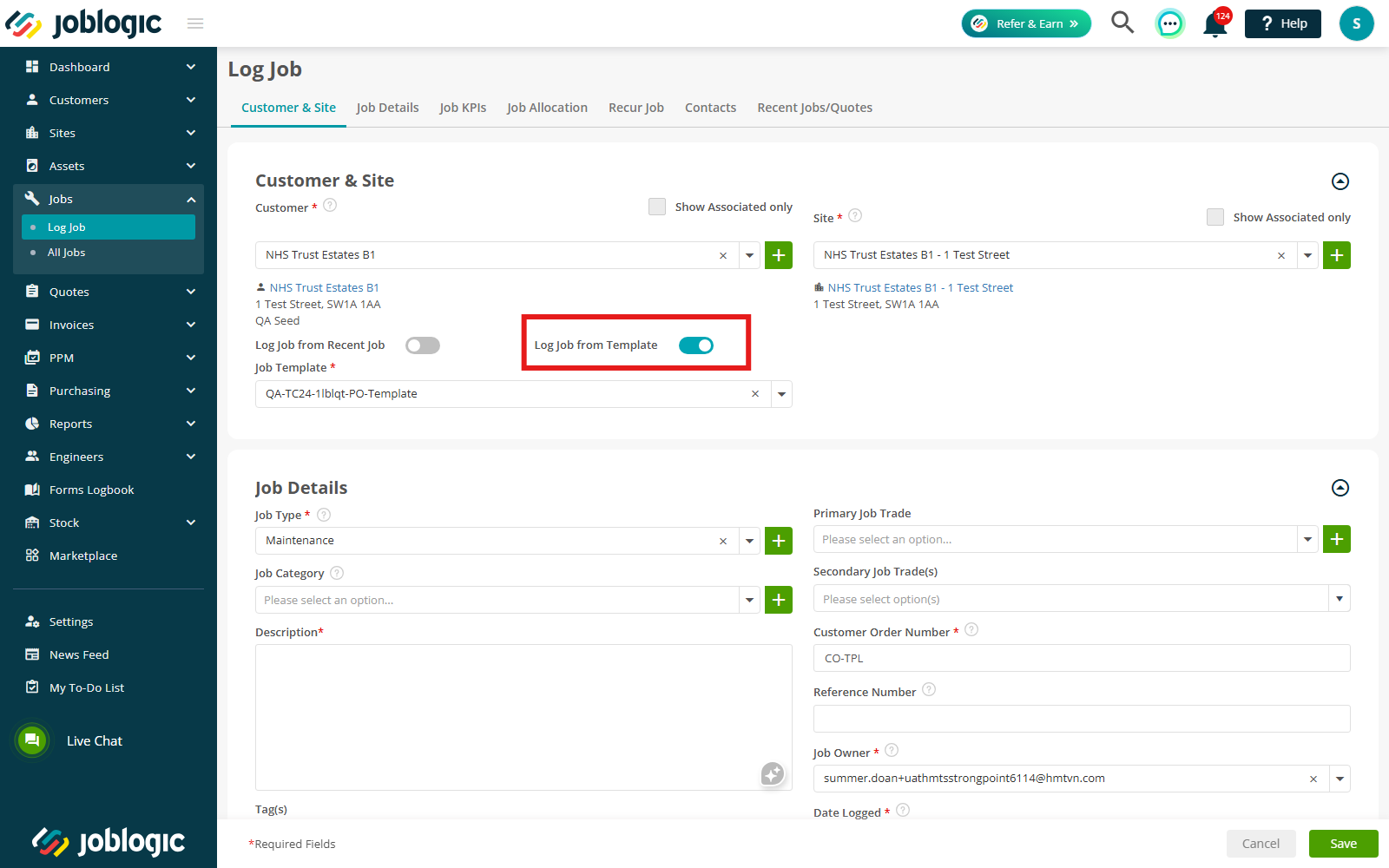Open the chat messages bubble icon
1389x868 pixels.
tap(1169, 23)
